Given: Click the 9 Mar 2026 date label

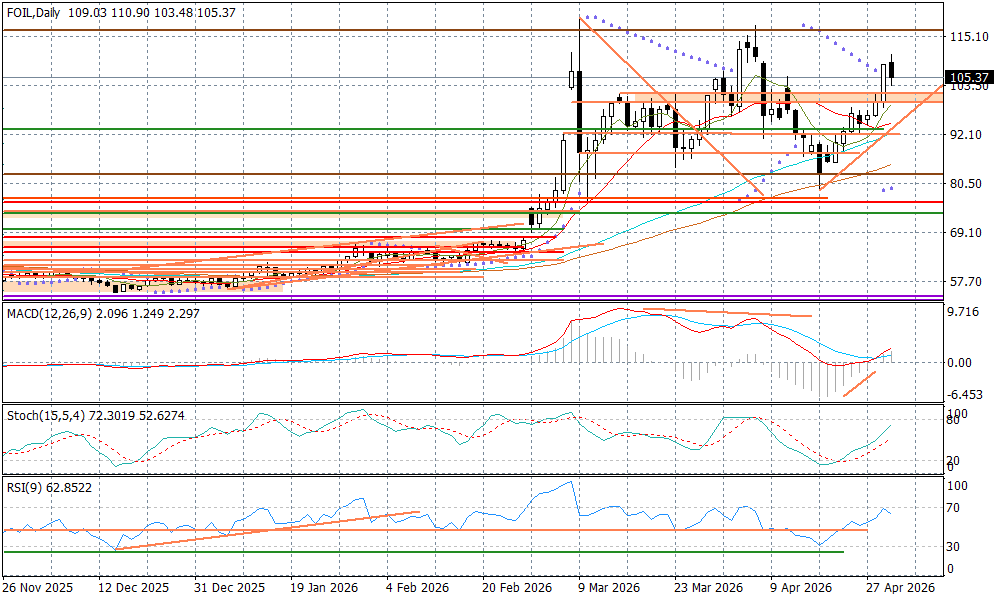Looking at the screenshot, I should tap(608, 588).
